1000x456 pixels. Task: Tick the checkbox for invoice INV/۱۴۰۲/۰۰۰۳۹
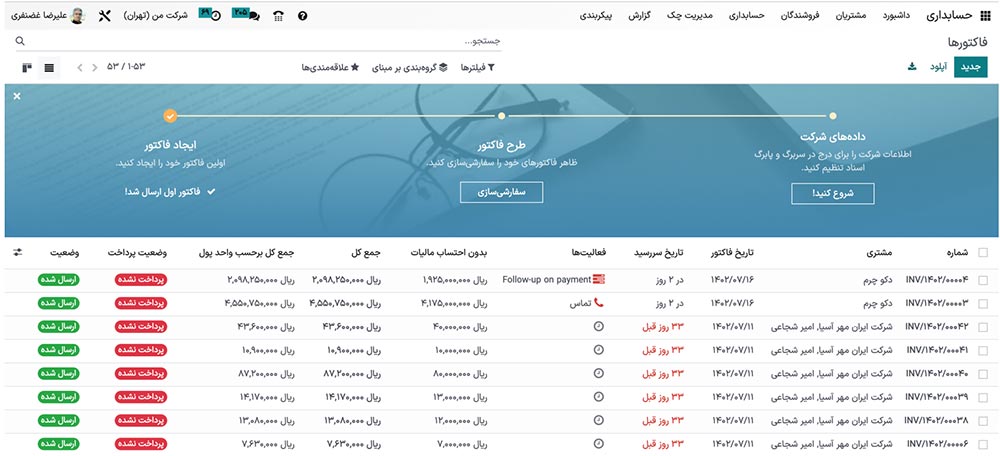coord(983,397)
